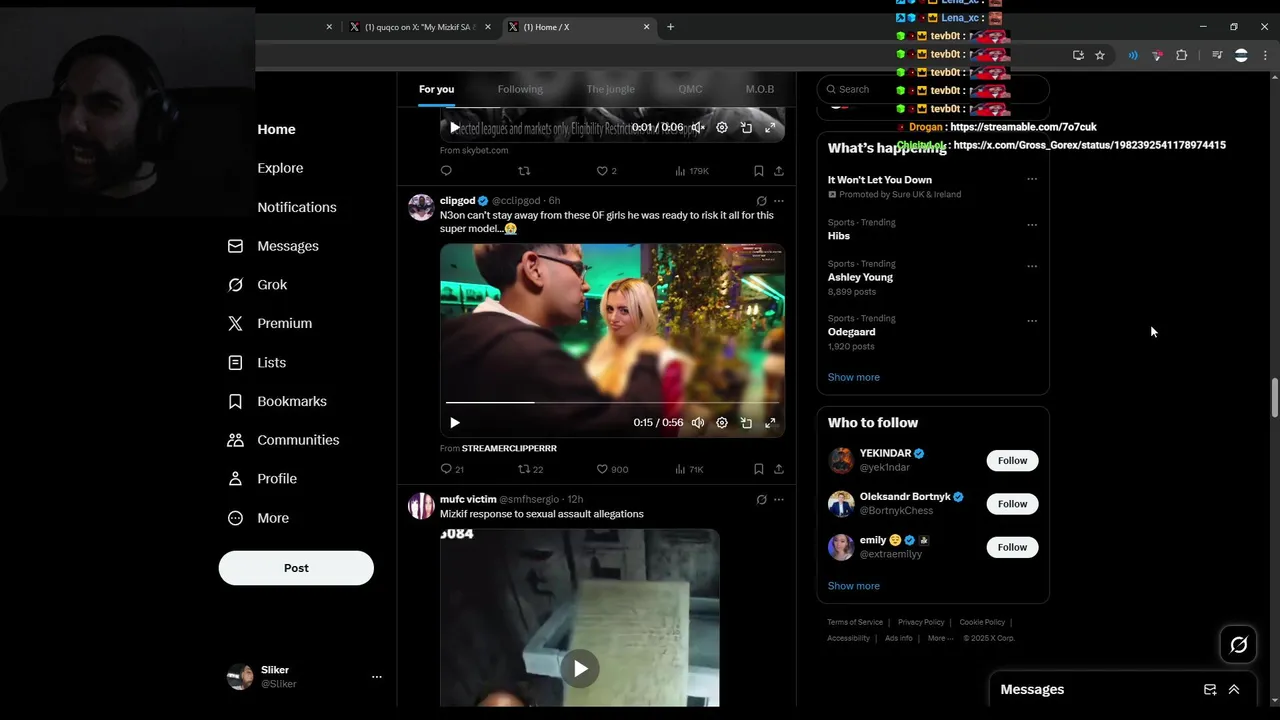
Task: Share the skybet.com post
Action: pyautogui.click(x=778, y=171)
